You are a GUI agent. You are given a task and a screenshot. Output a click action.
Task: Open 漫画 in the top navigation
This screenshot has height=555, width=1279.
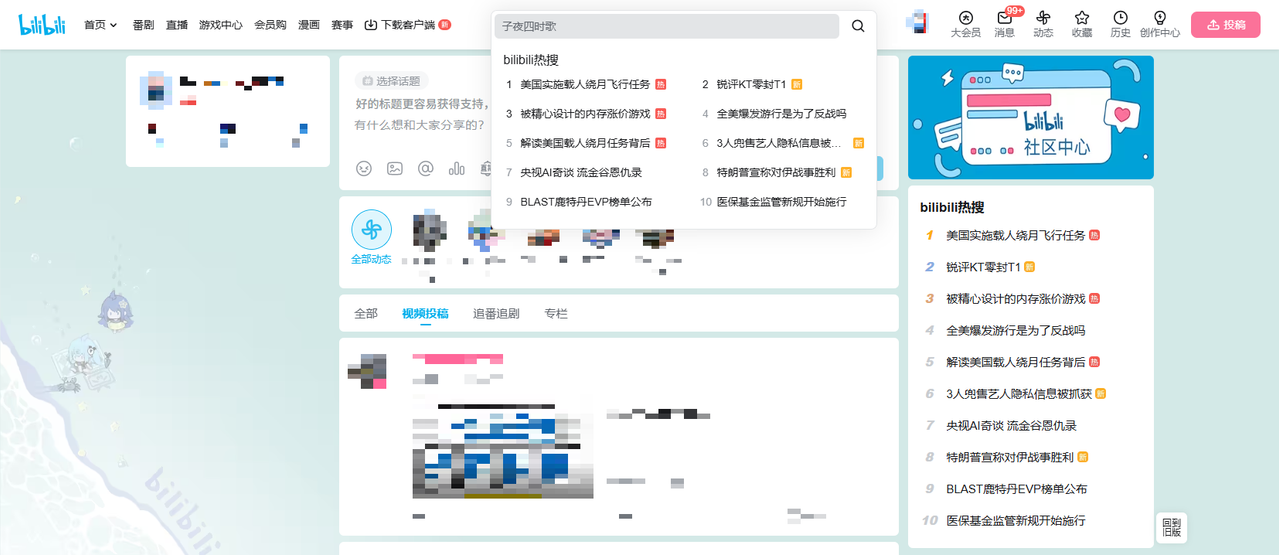click(x=309, y=25)
